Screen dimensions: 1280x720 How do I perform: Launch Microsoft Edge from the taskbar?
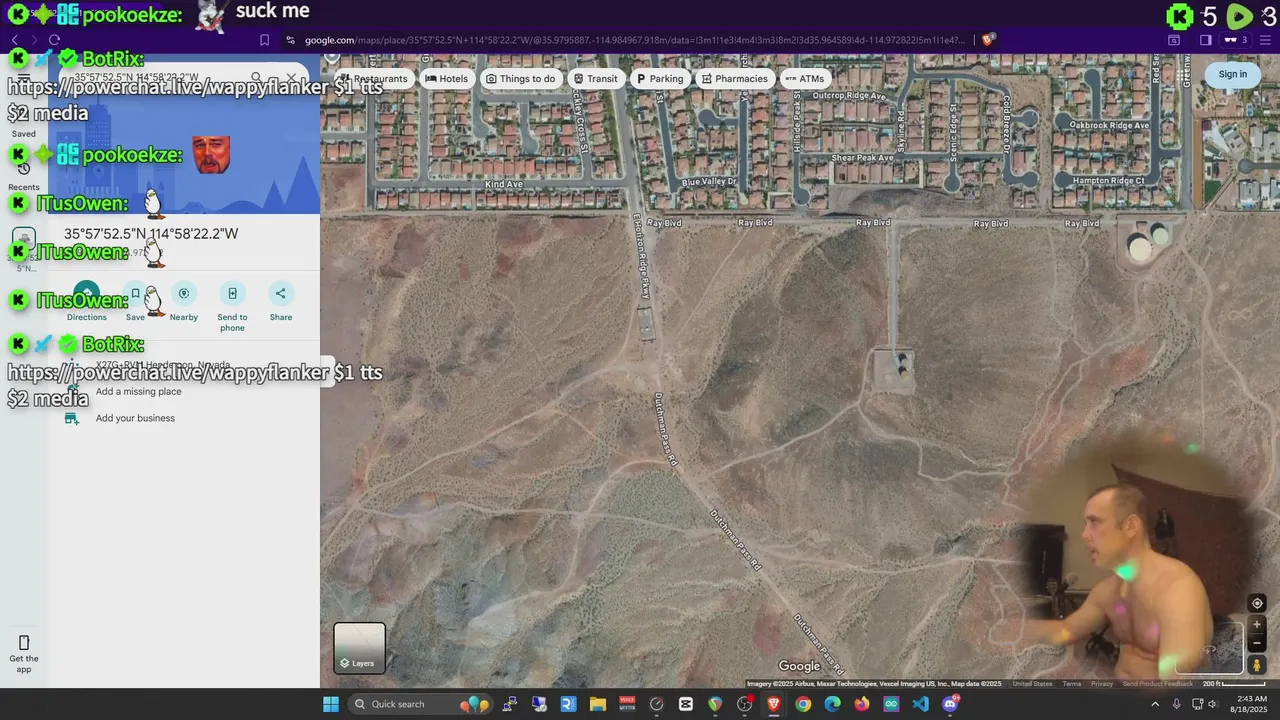tap(832, 704)
